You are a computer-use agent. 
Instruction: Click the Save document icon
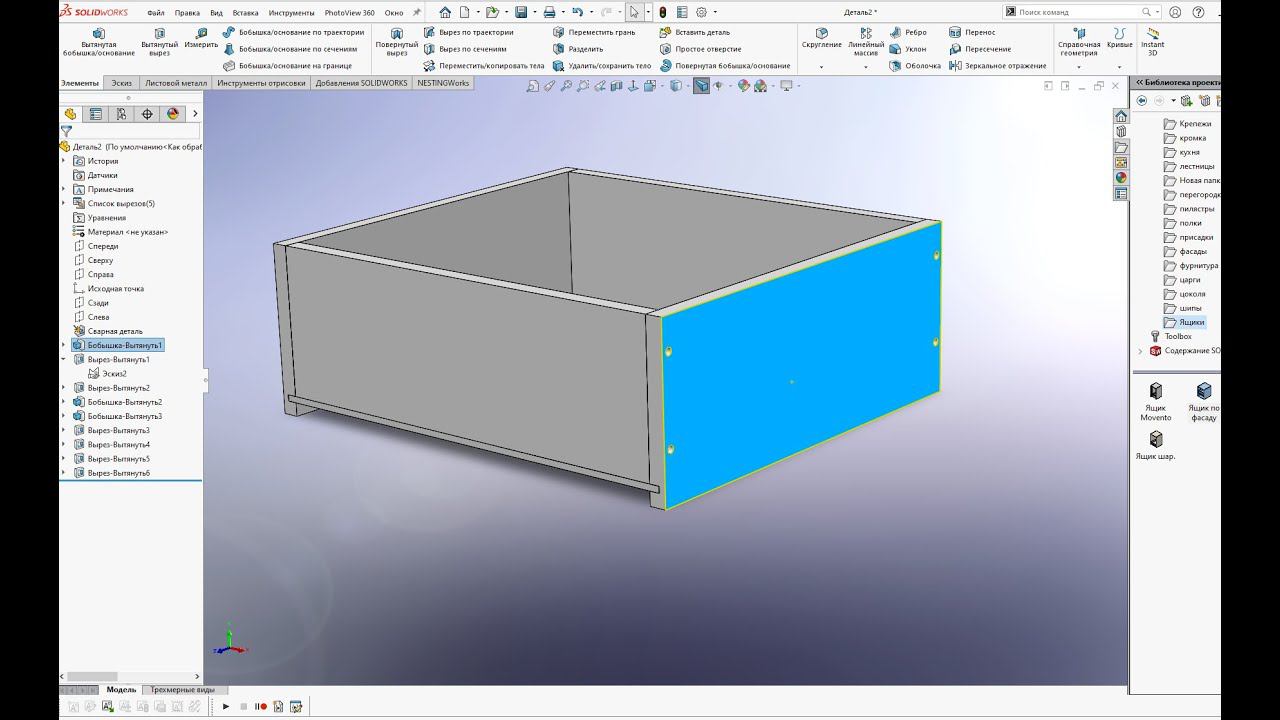coord(521,12)
